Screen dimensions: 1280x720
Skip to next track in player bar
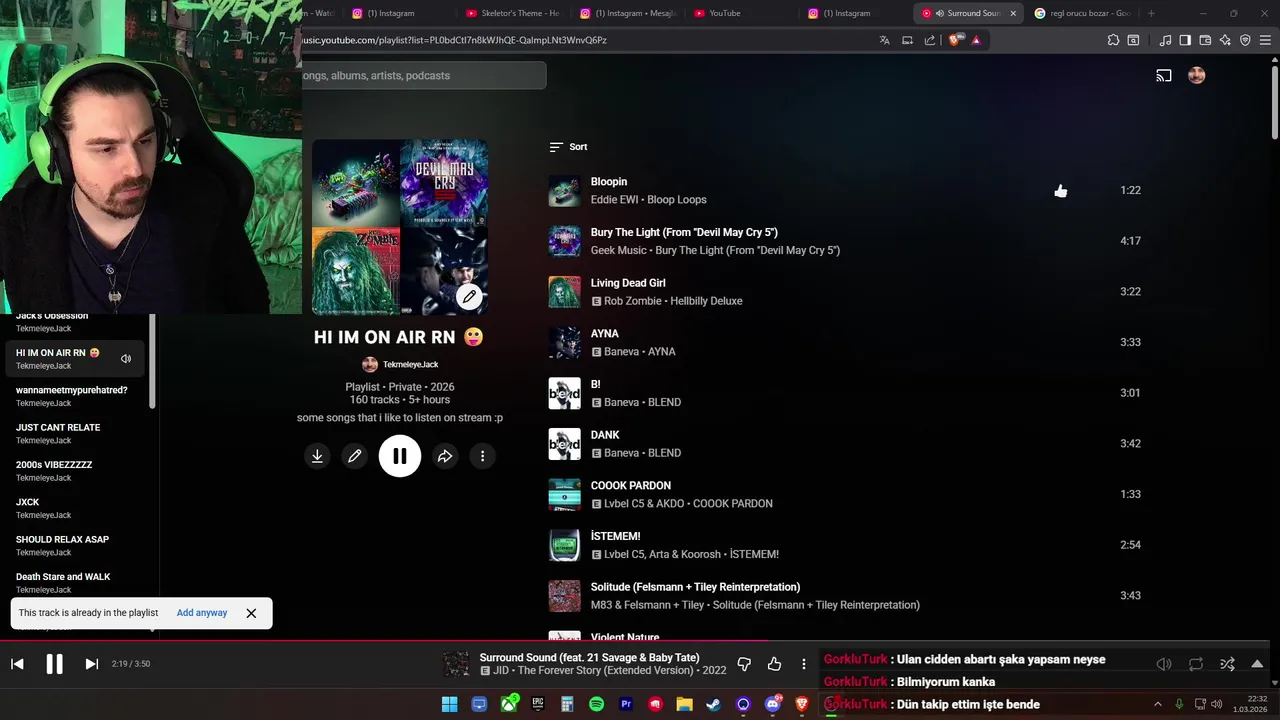[91, 664]
